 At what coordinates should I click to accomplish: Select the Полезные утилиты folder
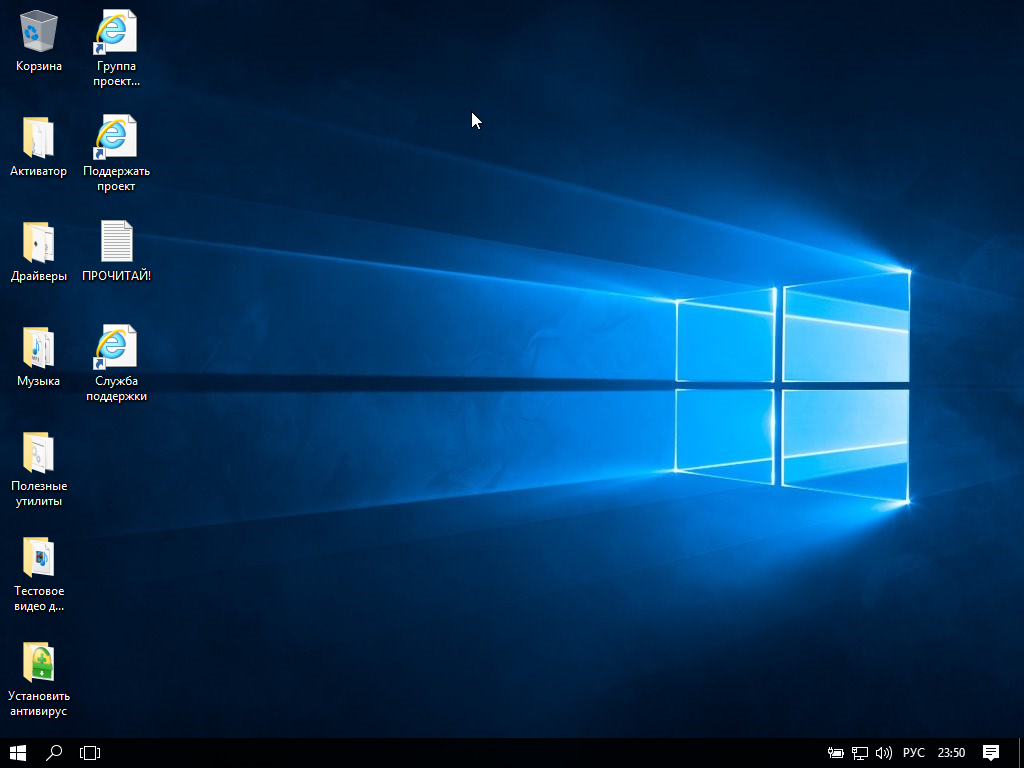(x=39, y=469)
